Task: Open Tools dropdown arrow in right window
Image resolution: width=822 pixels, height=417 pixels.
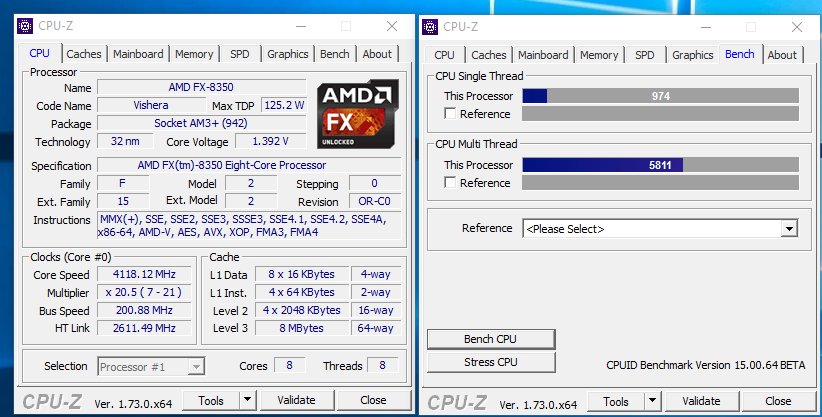Action: pos(652,401)
